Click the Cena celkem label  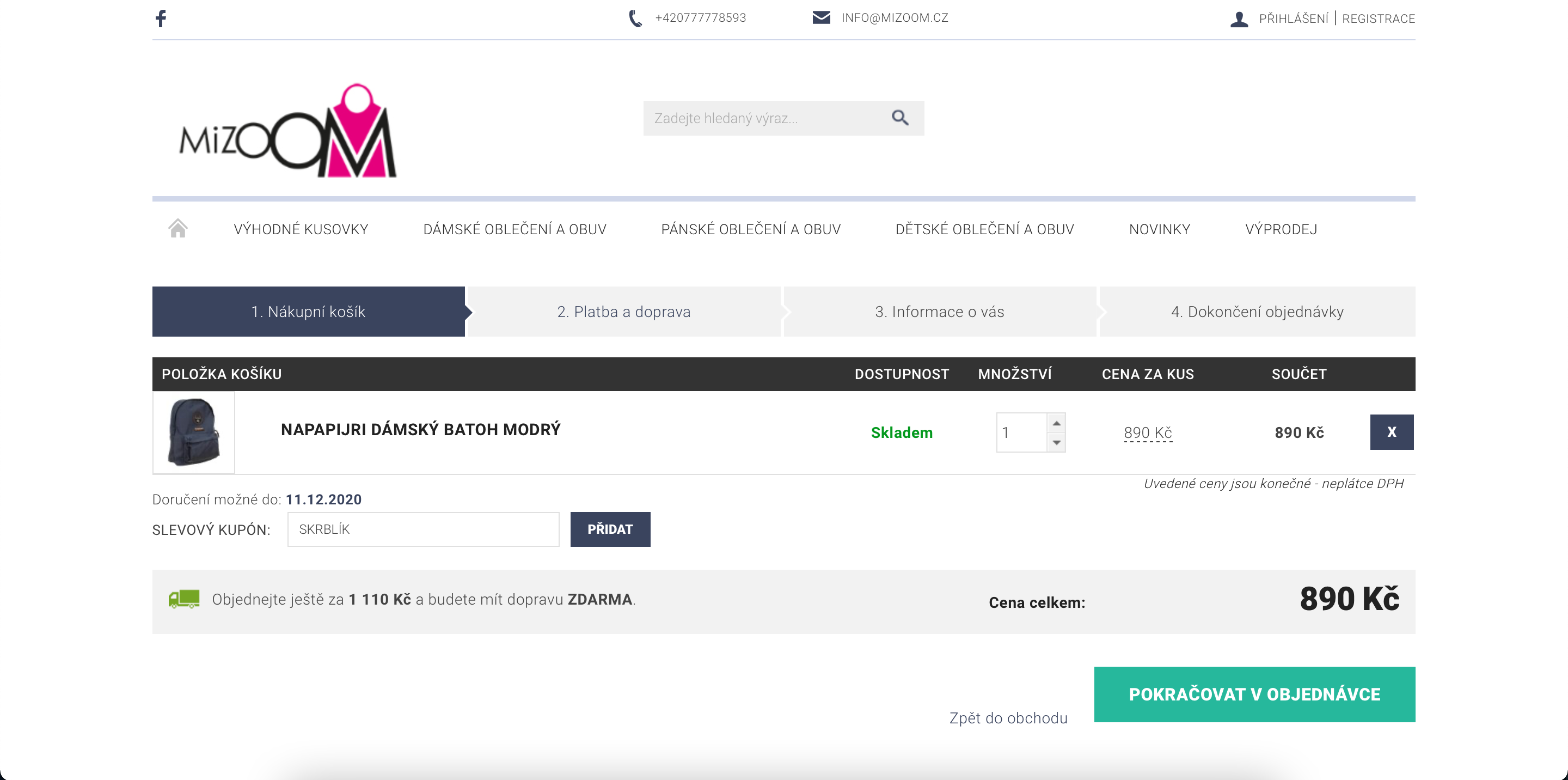pyautogui.click(x=1037, y=603)
